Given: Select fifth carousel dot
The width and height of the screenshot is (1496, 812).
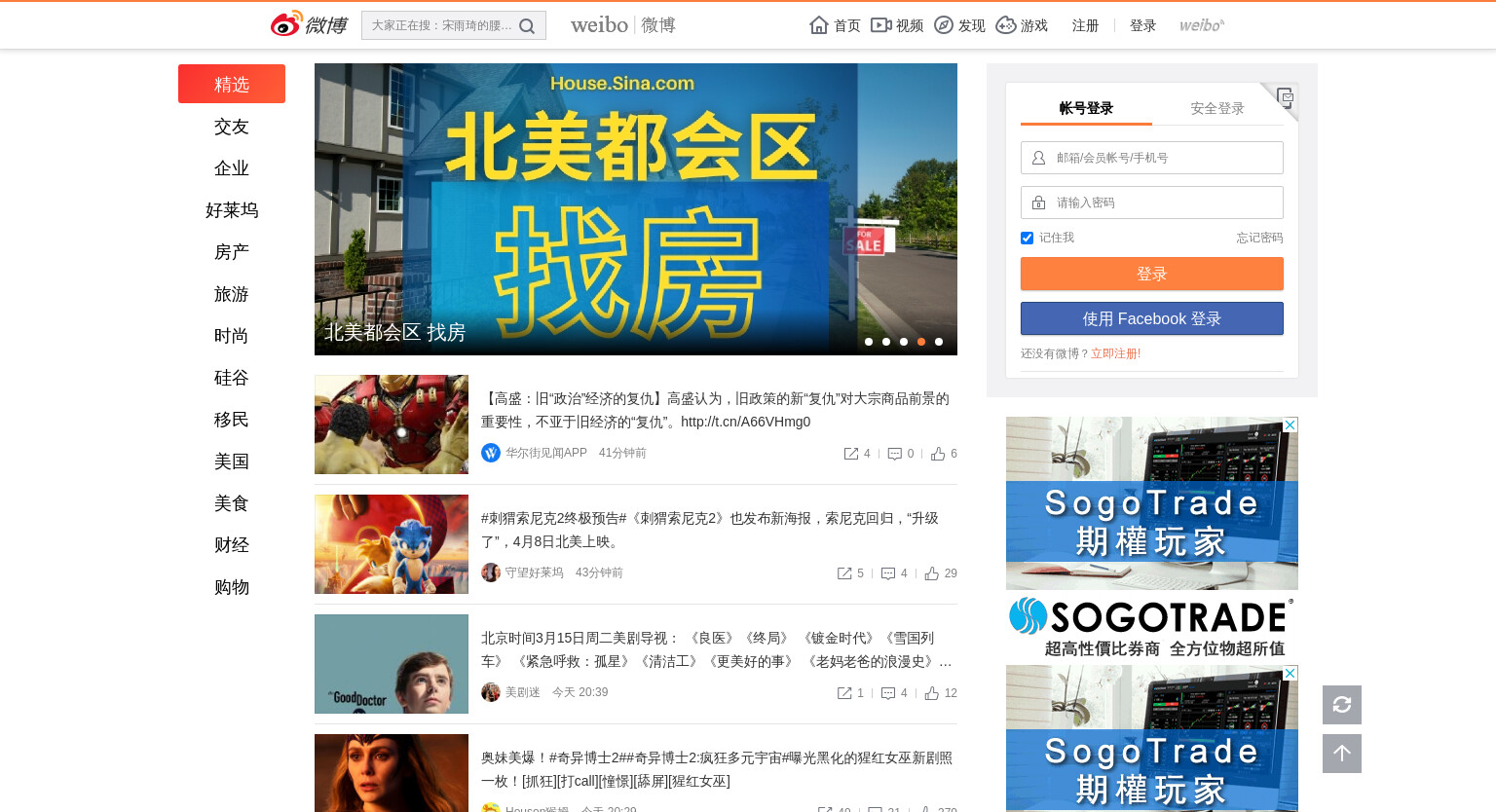Looking at the screenshot, I should click(939, 342).
